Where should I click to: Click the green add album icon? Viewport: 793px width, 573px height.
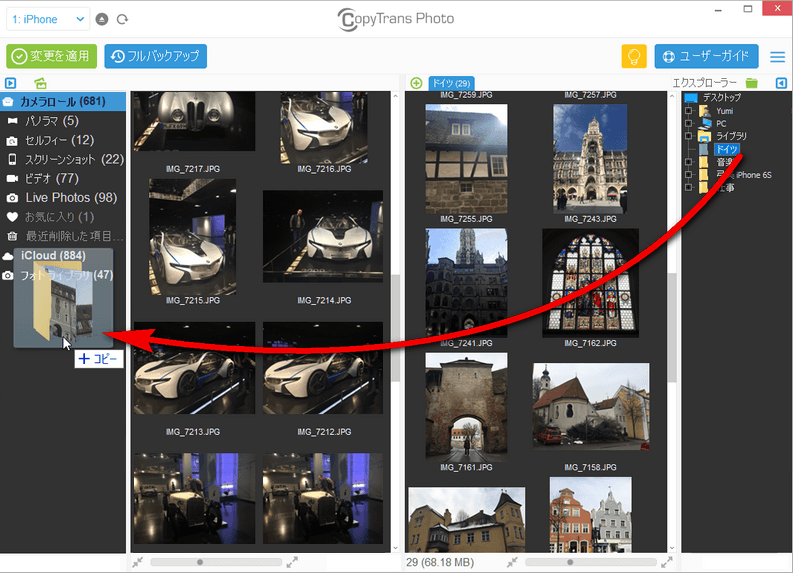40,83
